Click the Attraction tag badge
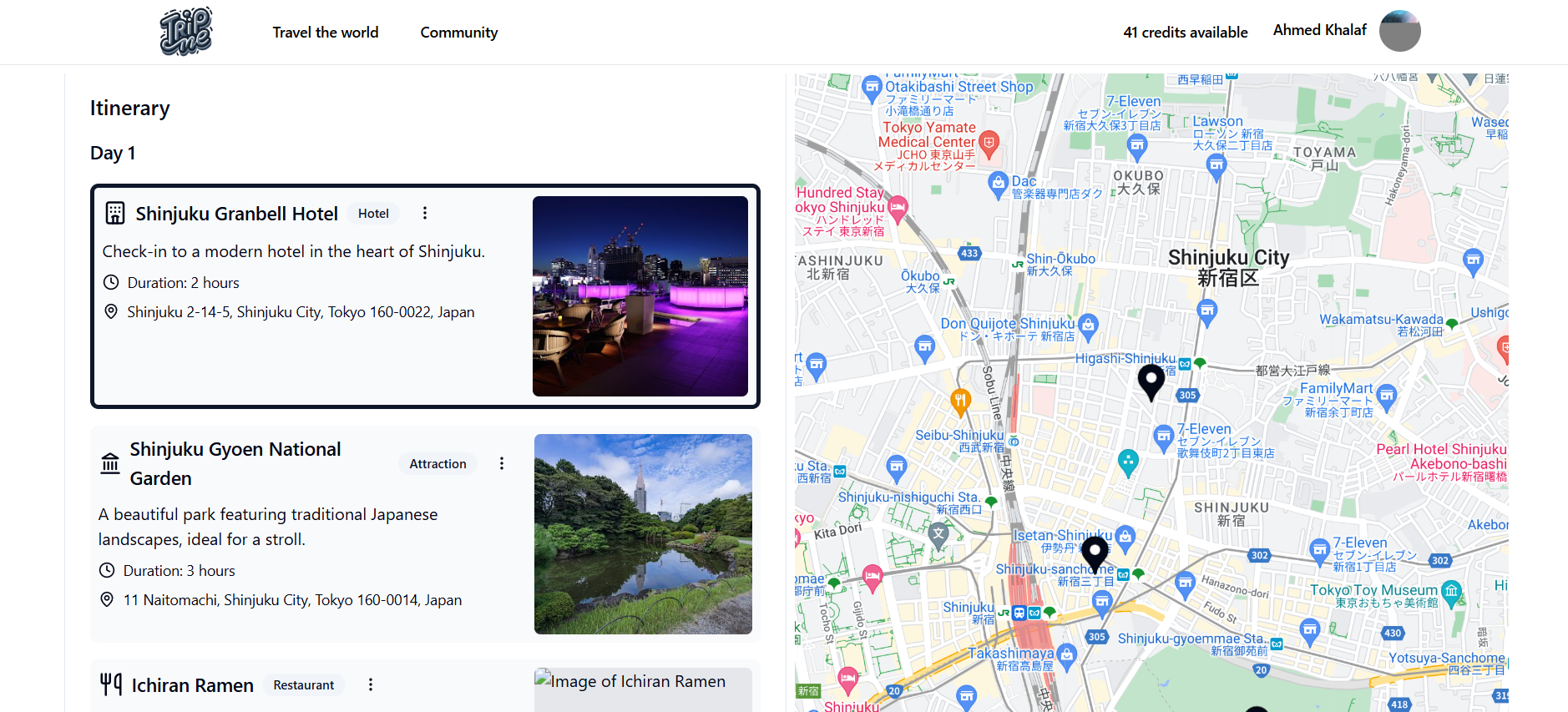The height and width of the screenshot is (712, 1568). (438, 464)
